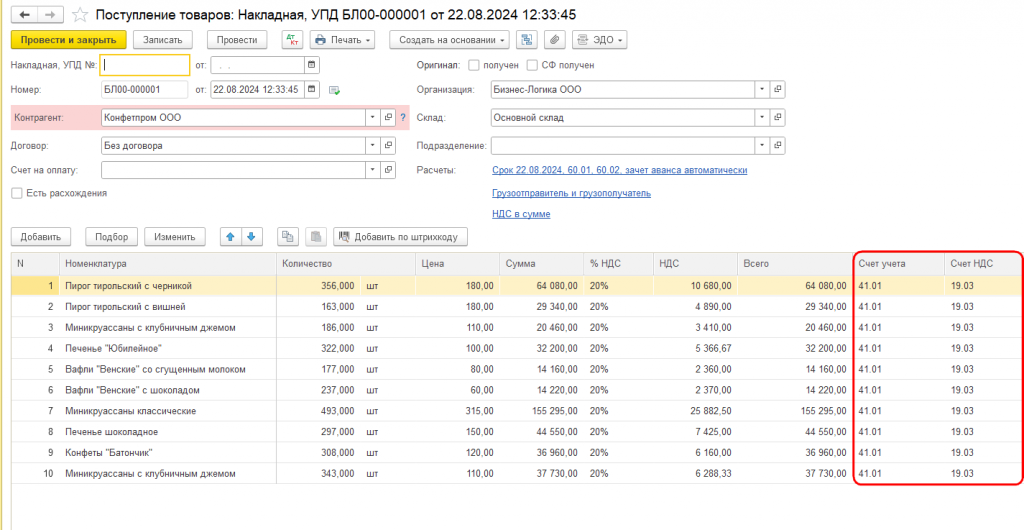The image size is (1024, 530).
Task: Click the Количество column header
Action: point(345,264)
